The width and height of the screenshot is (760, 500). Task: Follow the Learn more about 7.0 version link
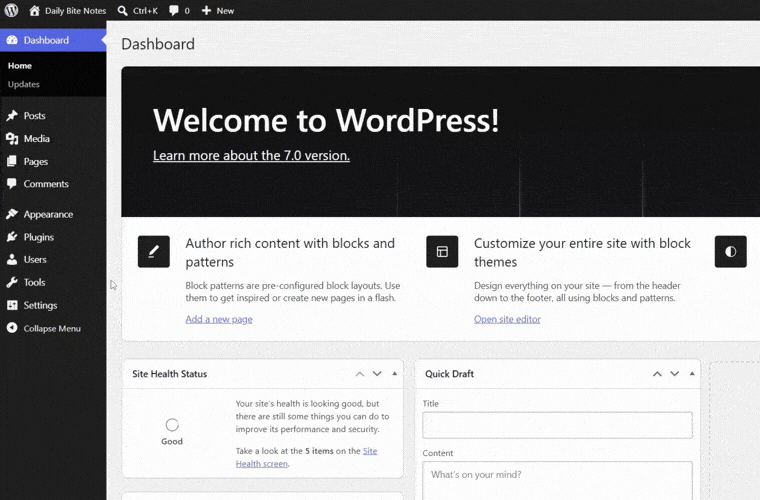(x=251, y=156)
